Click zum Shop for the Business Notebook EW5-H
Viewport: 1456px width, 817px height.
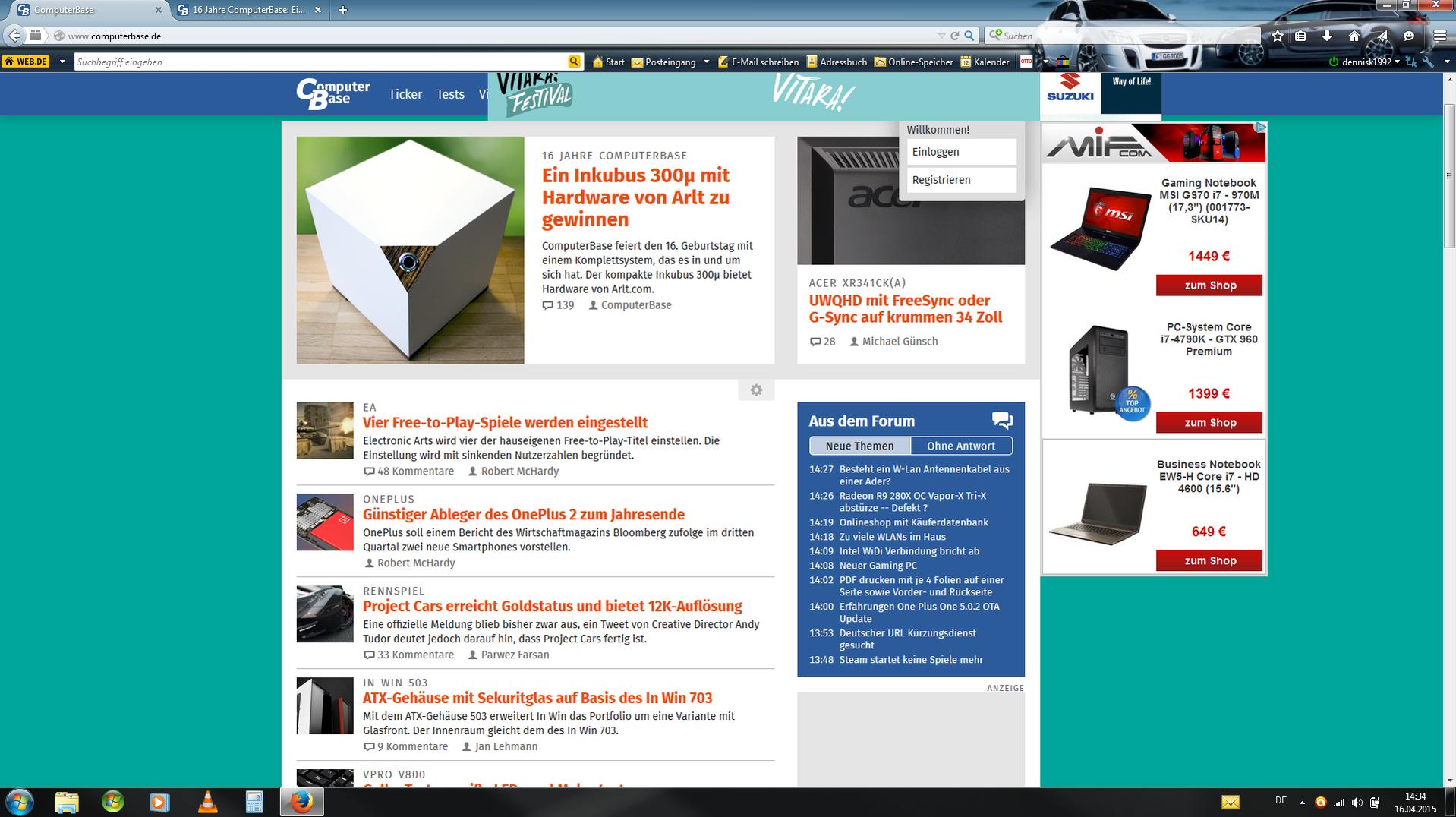[x=1209, y=560]
